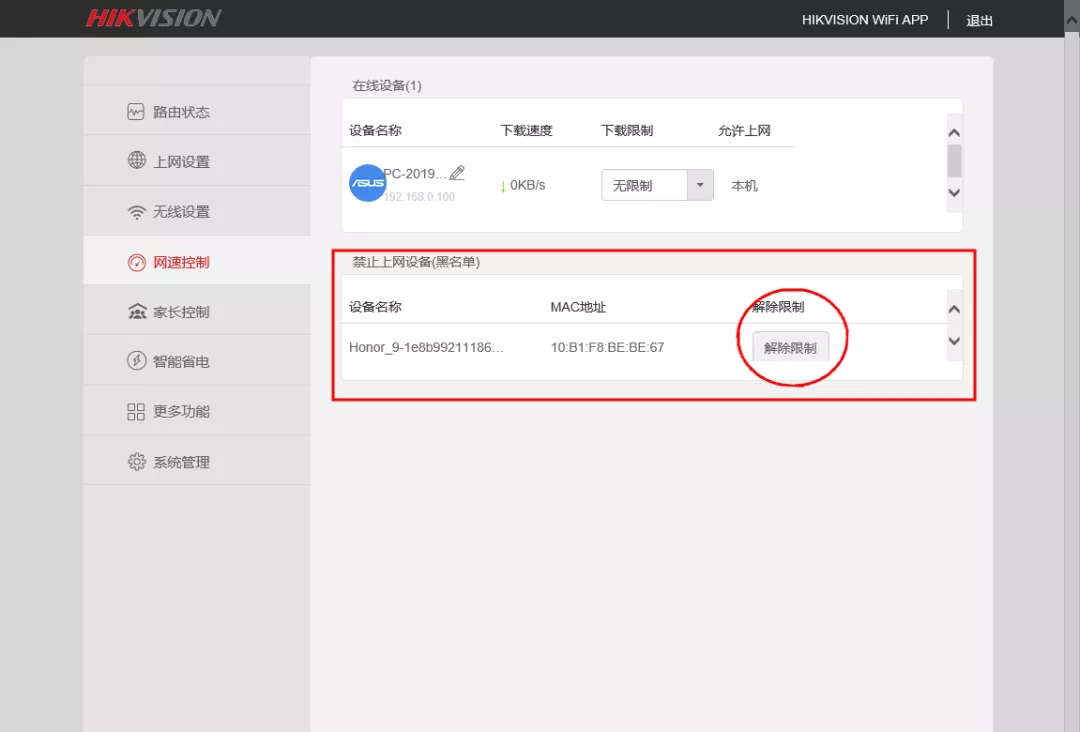
Task: Click the family icon for 家长控制
Action: [137, 311]
